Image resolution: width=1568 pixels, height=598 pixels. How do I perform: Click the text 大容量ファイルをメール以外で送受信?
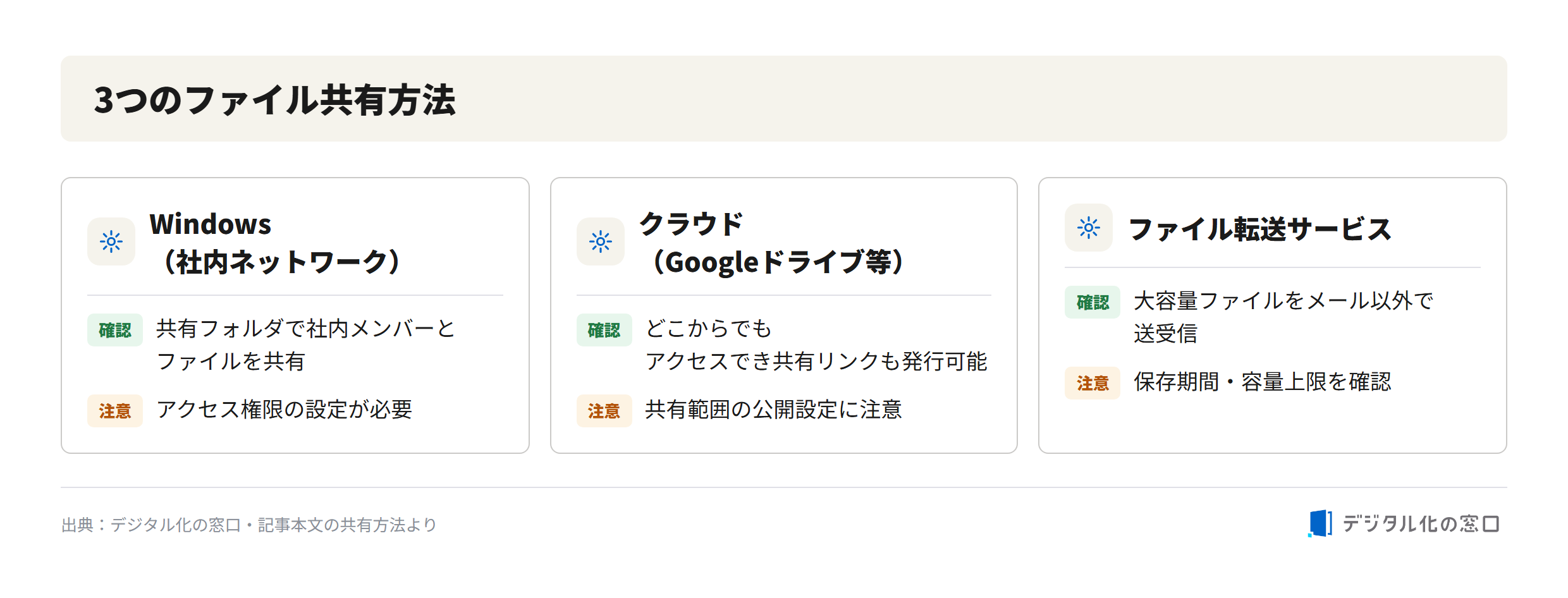[x=1283, y=317]
